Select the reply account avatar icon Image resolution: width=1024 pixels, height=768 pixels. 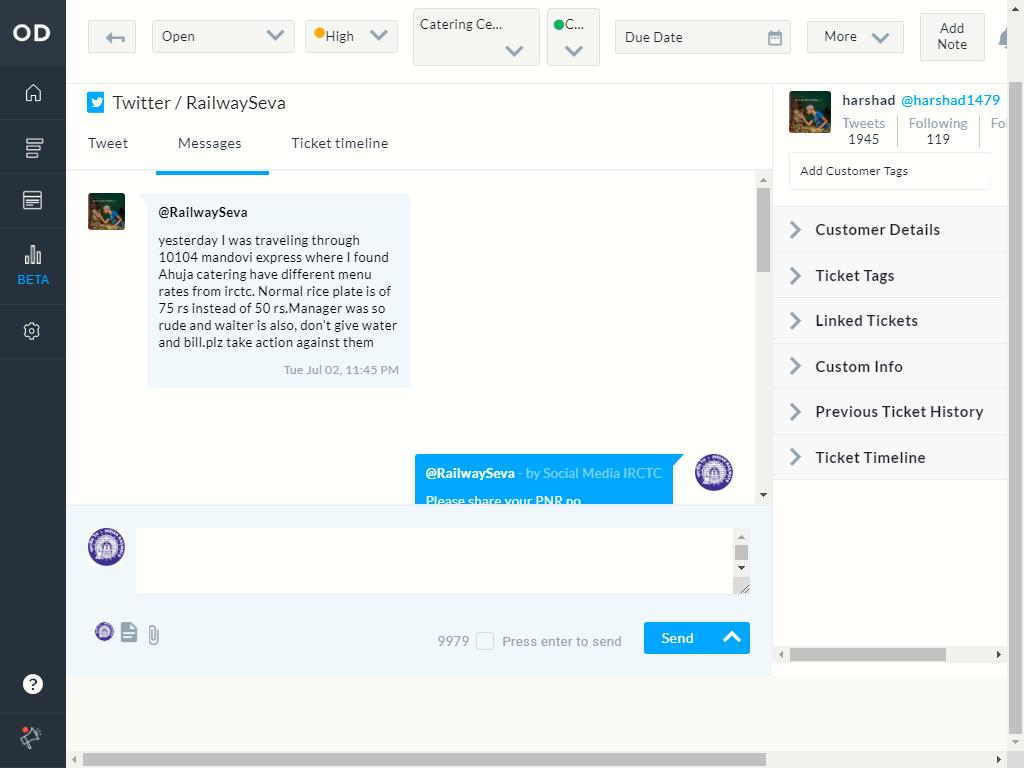coord(104,631)
